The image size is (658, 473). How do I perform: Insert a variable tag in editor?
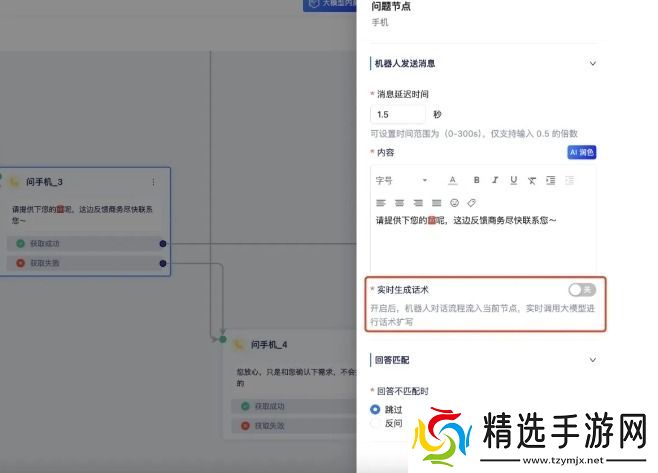click(472, 203)
